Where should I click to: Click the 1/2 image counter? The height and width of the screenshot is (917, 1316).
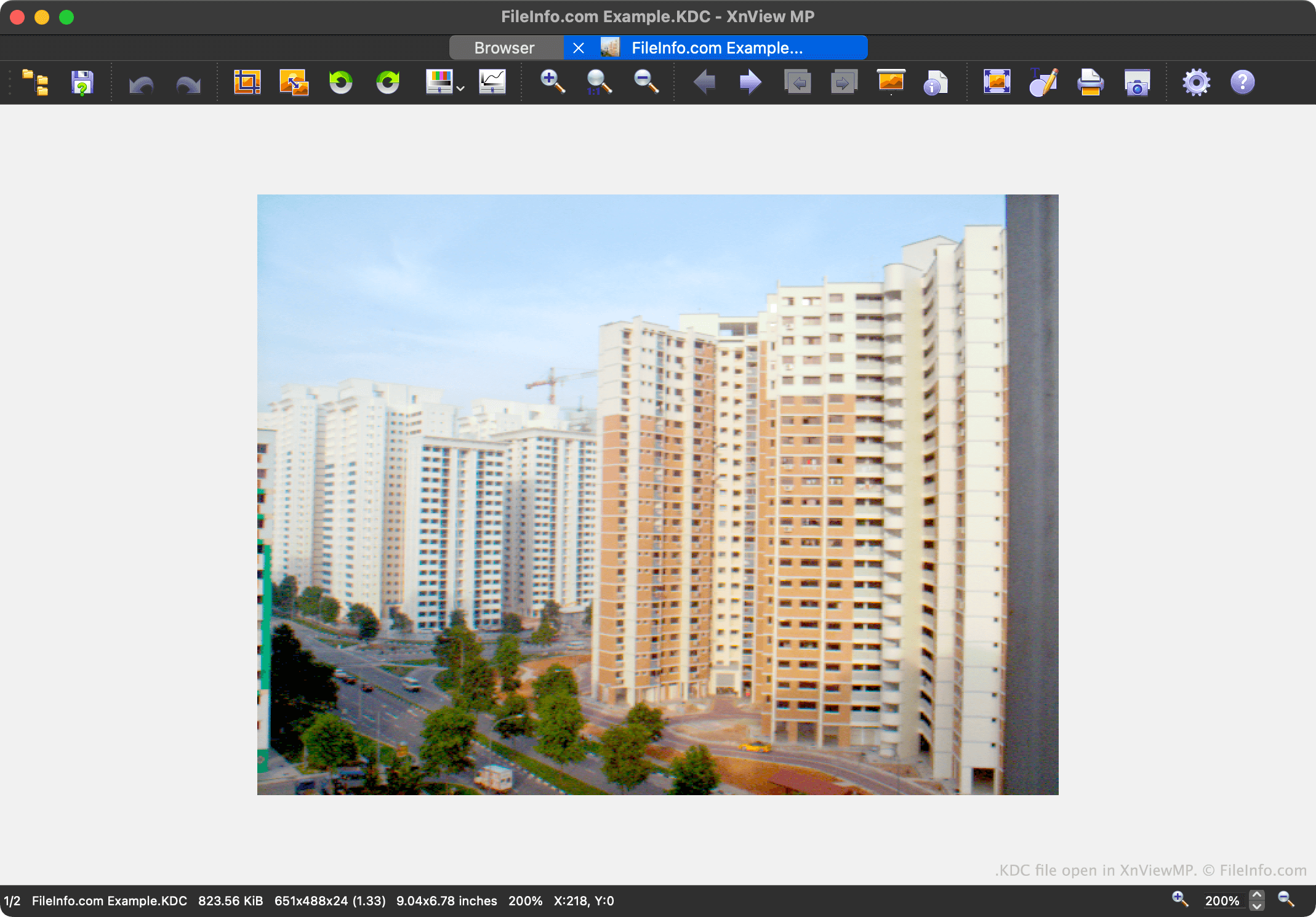12,901
